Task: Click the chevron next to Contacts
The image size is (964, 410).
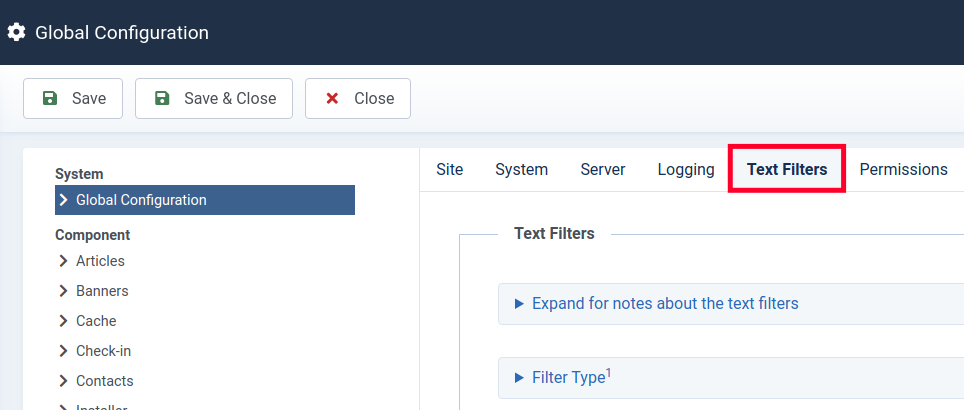Action: tap(63, 381)
